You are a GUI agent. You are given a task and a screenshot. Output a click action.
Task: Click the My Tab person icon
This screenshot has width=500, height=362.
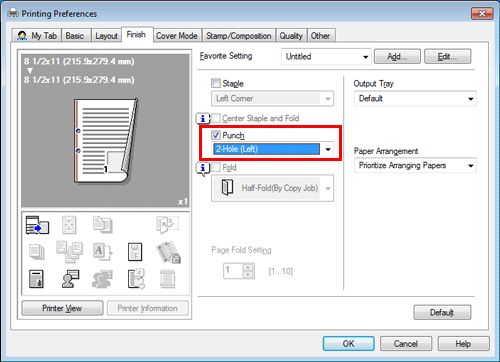coord(22,36)
